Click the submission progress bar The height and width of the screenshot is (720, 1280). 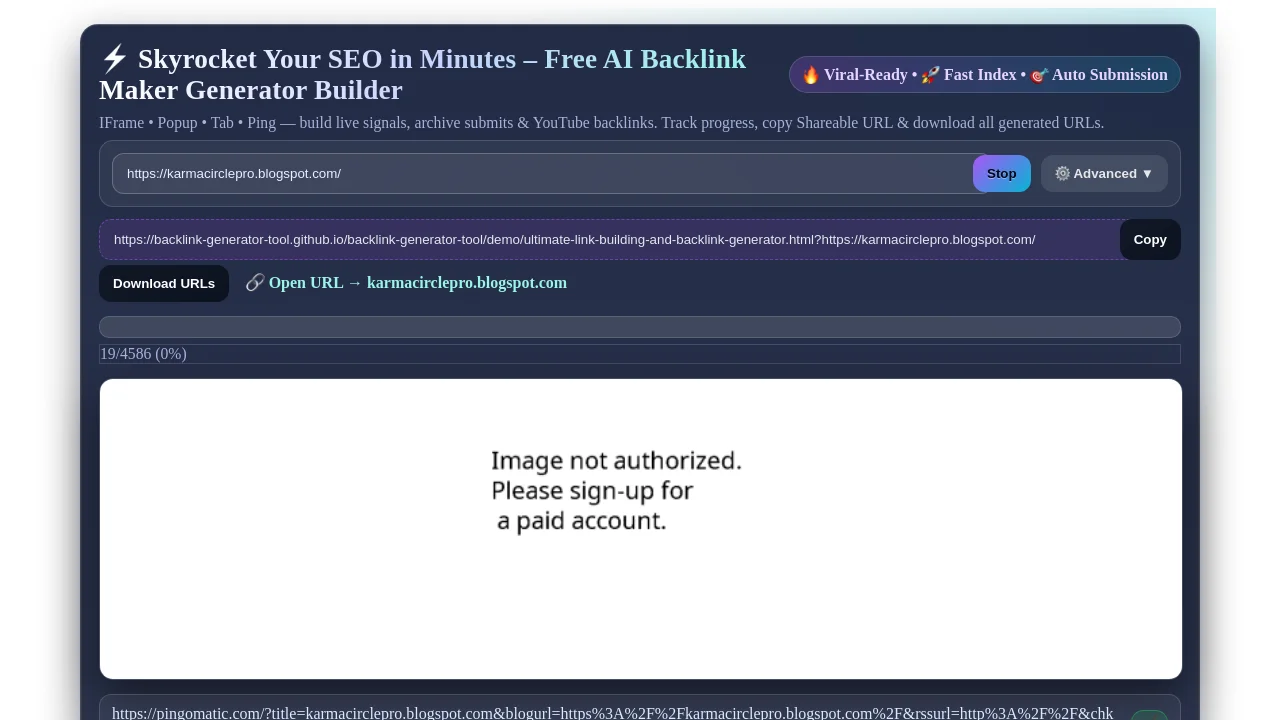[640, 327]
